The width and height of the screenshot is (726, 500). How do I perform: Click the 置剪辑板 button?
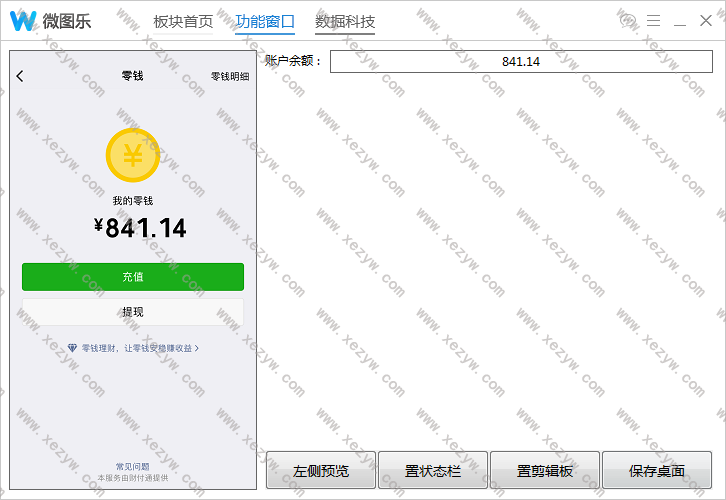coord(545,470)
